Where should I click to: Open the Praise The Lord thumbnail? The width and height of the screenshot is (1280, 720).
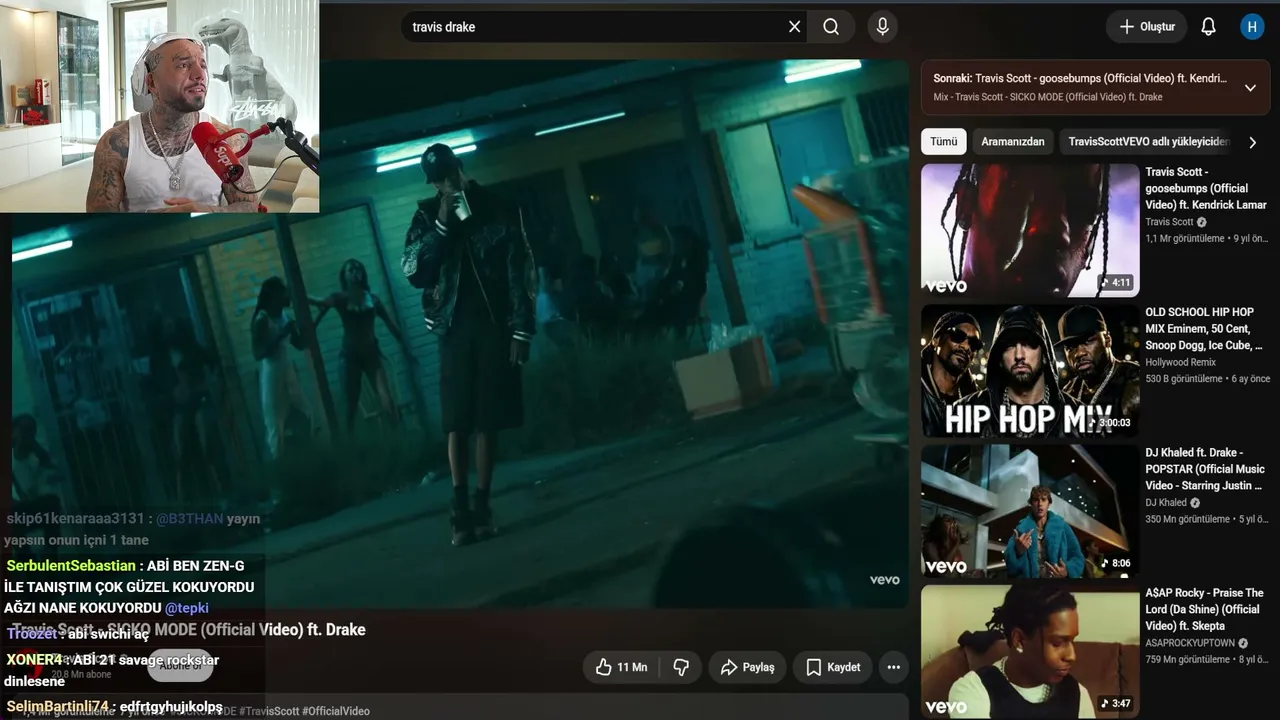click(1030, 652)
